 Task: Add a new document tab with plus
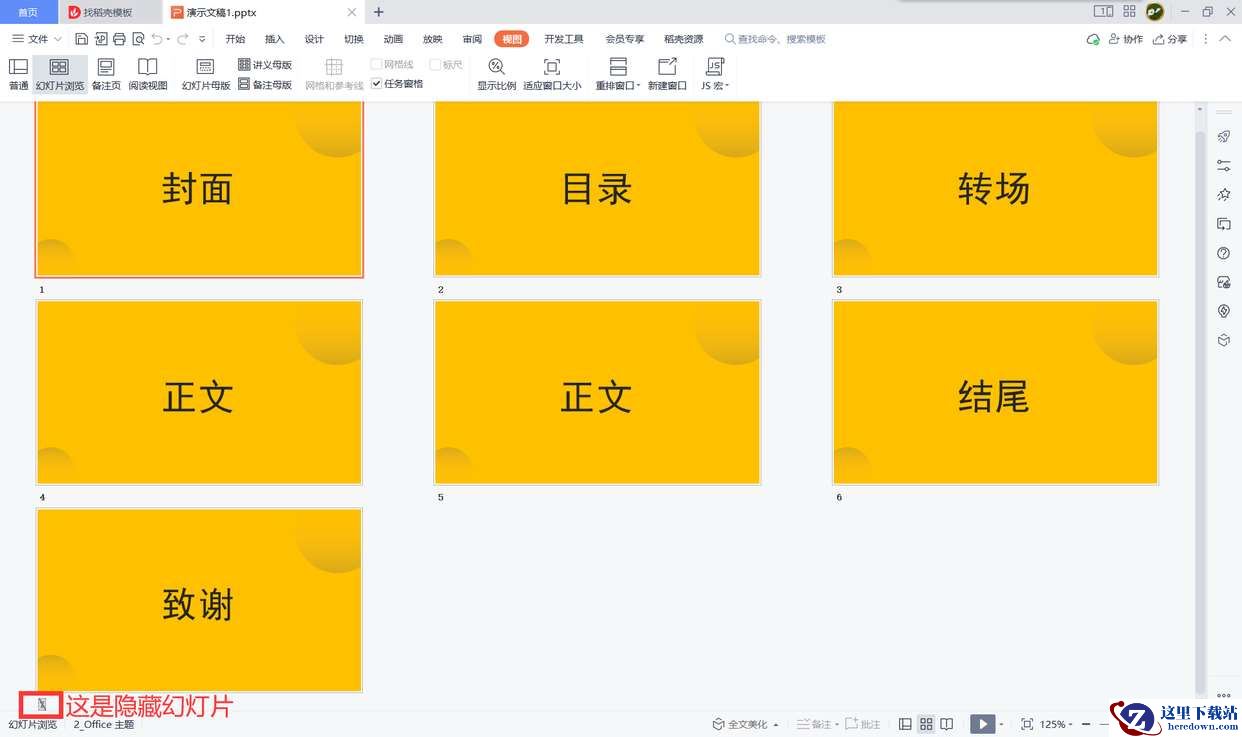point(378,12)
